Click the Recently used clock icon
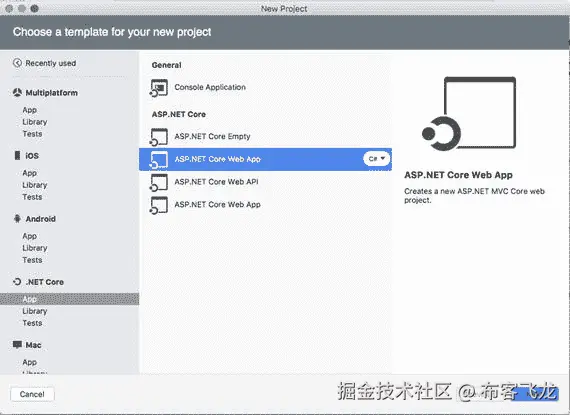Image resolution: width=570 pixels, height=415 pixels. click(17, 63)
